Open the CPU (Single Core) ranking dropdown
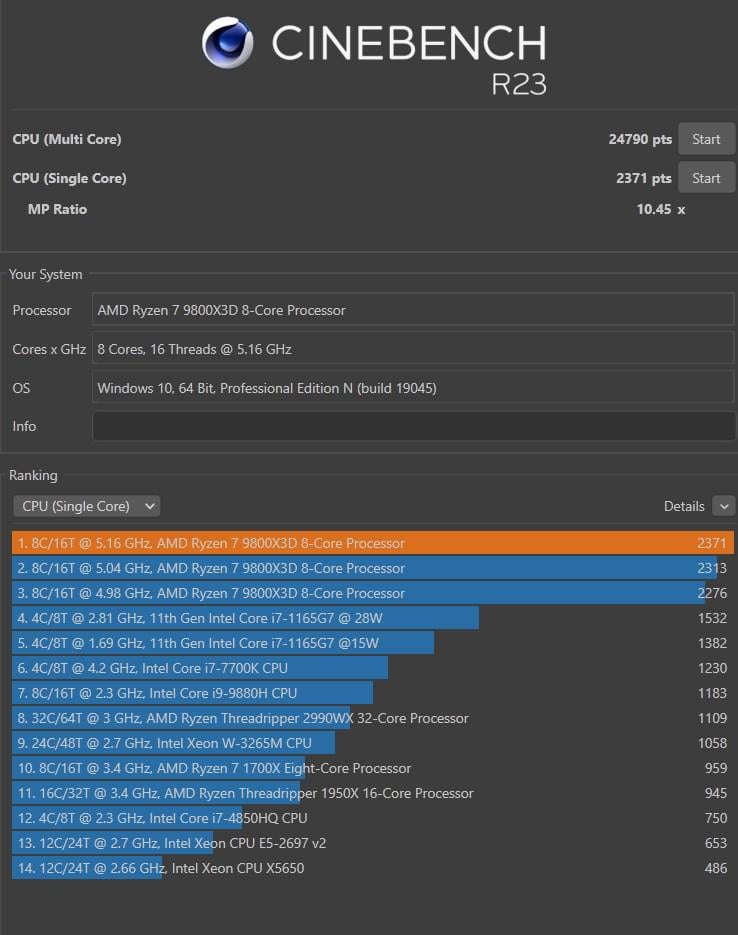 pyautogui.click(x=86, y=506)
